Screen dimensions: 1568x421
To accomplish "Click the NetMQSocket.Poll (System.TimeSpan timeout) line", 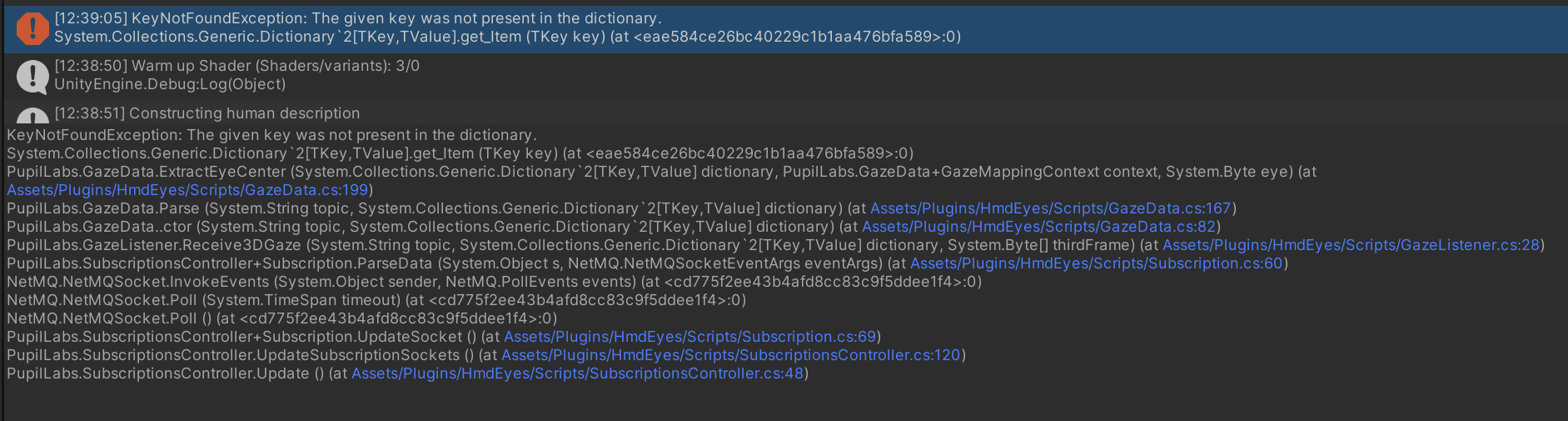I will [376, 300].
